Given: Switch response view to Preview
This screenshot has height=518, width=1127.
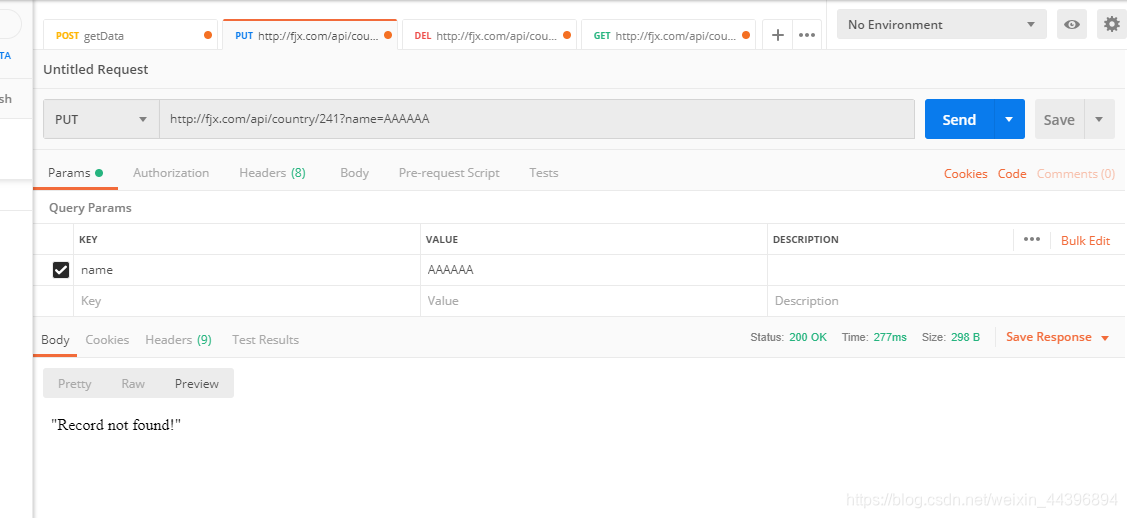Looking at the screenshot, I should pyautogui.click(x=197, y=384).
